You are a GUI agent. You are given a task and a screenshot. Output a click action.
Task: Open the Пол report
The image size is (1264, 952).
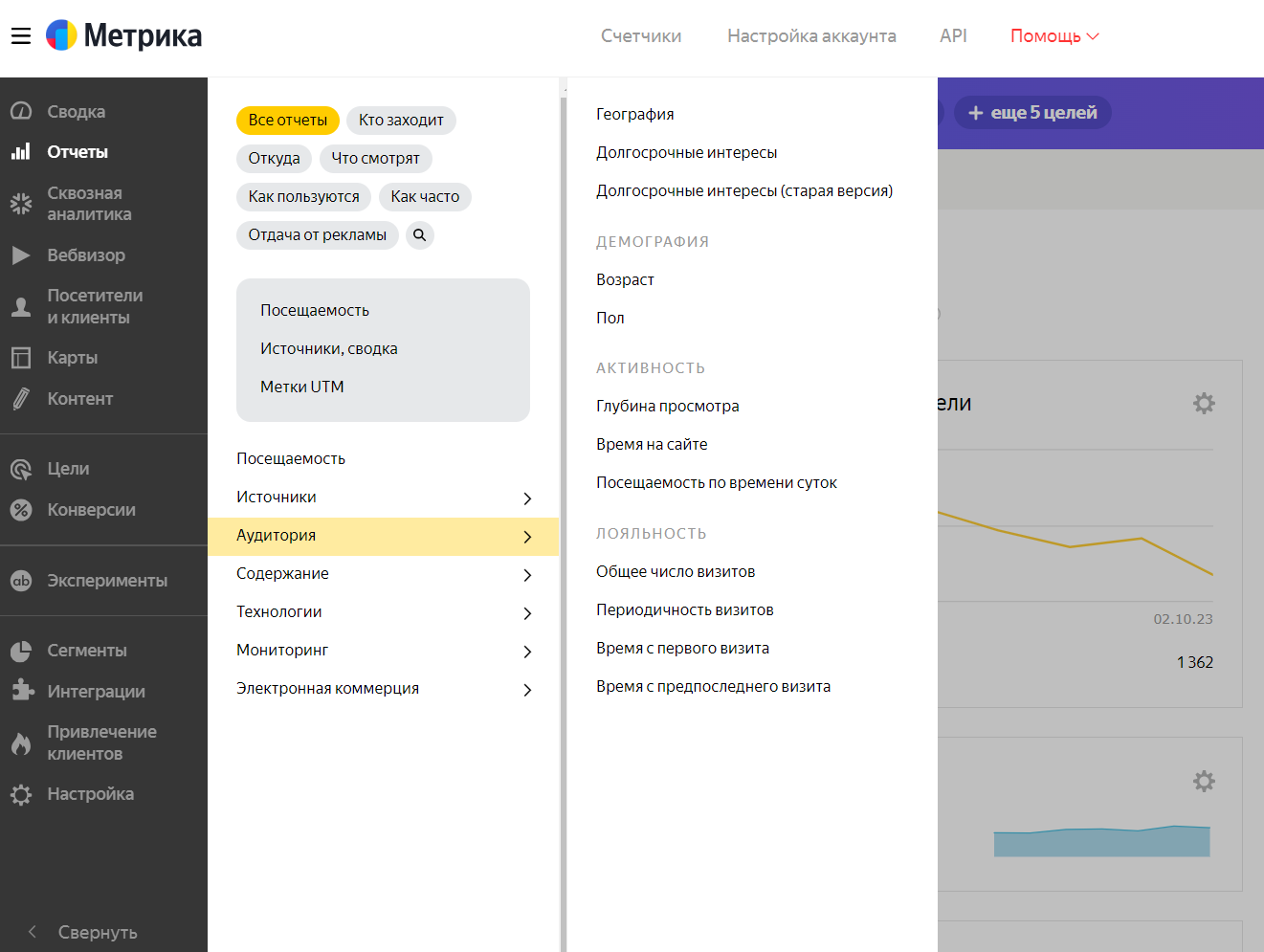click(x=610, y=318)
